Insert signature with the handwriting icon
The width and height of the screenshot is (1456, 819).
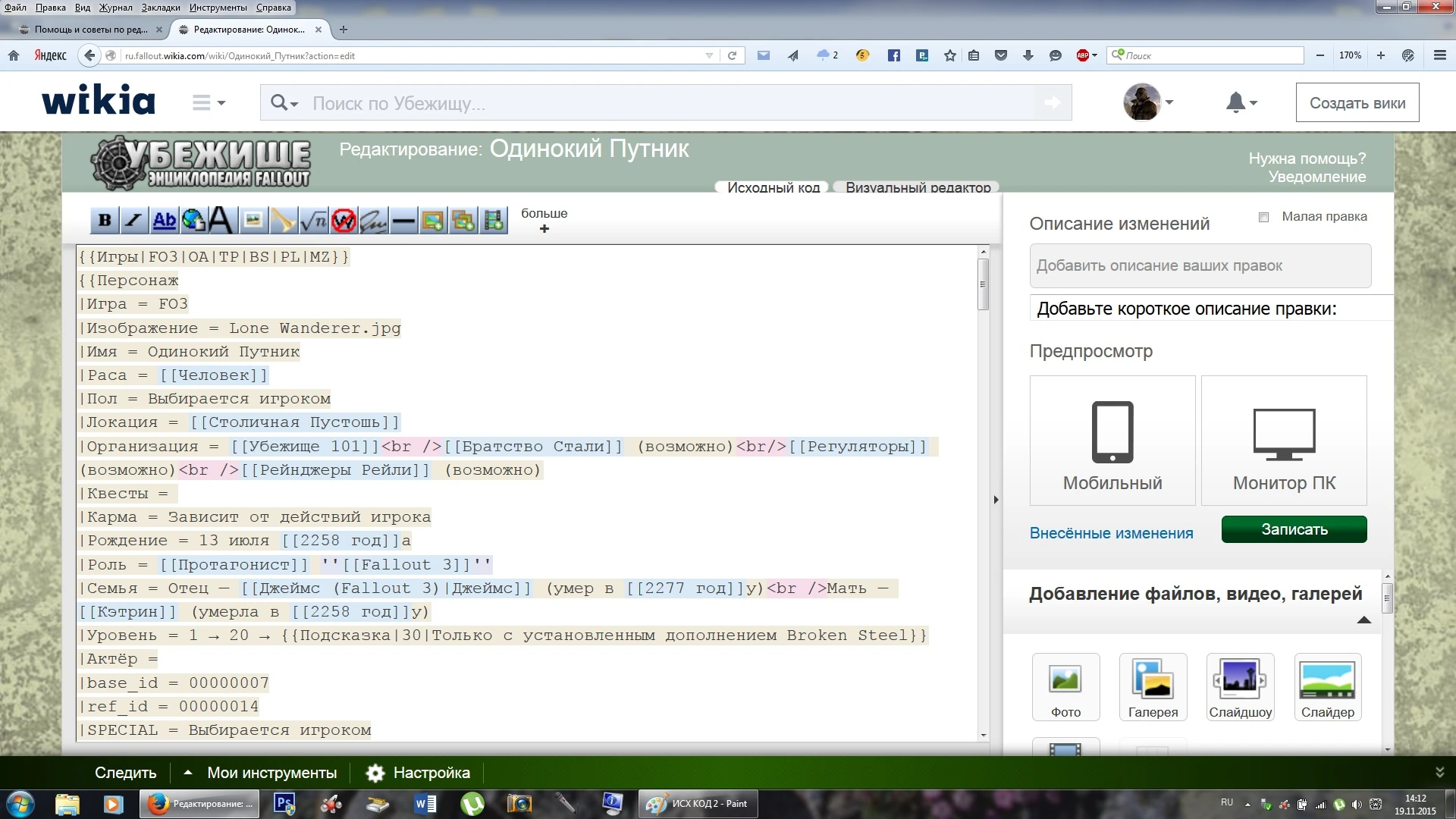(x=373, y=221)
